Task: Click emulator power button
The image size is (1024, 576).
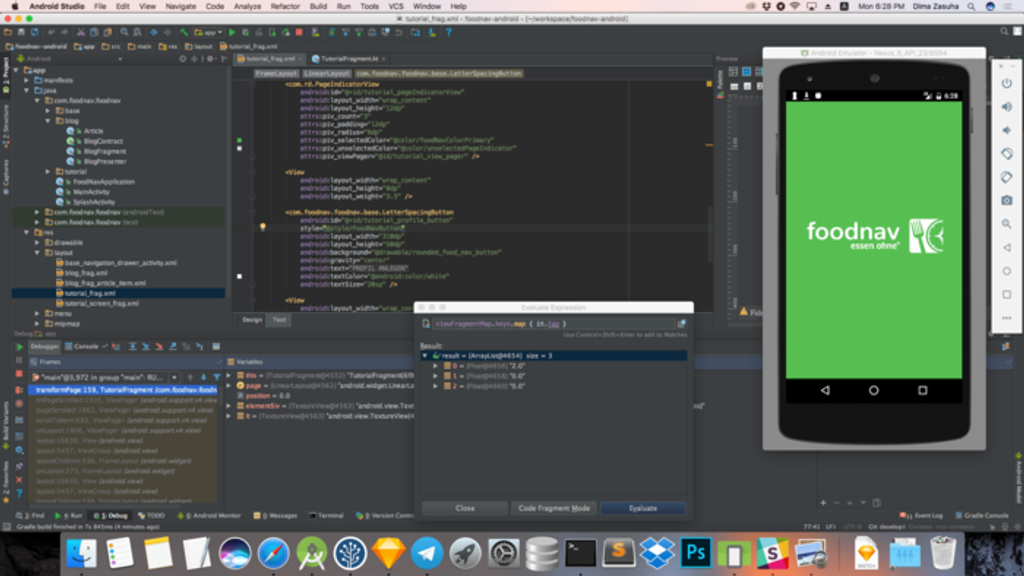Action: point(1006,83)
